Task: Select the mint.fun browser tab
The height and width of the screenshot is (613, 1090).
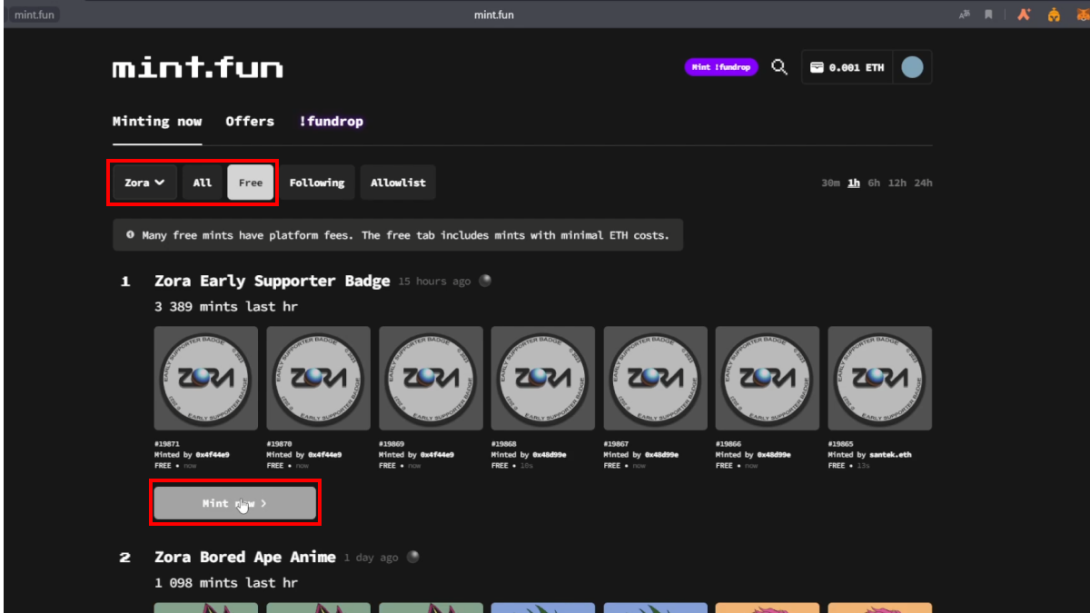Action: point(34,15)
